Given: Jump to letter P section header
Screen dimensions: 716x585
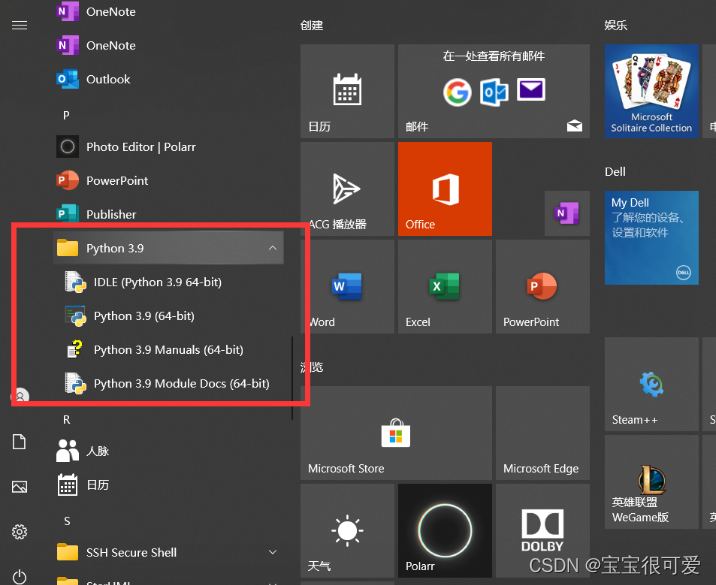Looking at the screenshot, I should (66, 115).
